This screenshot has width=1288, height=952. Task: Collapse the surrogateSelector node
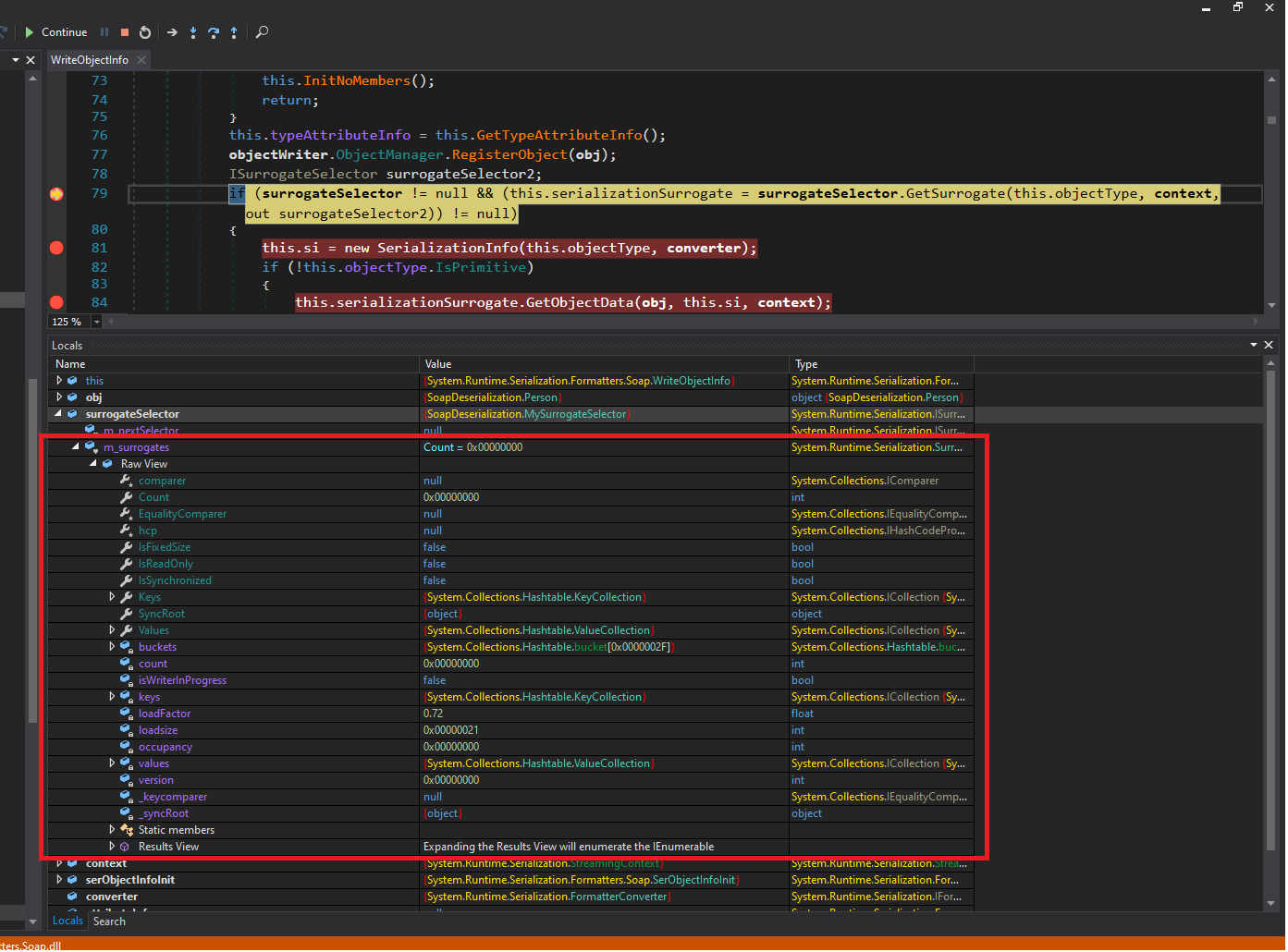[x=59, y=413]
